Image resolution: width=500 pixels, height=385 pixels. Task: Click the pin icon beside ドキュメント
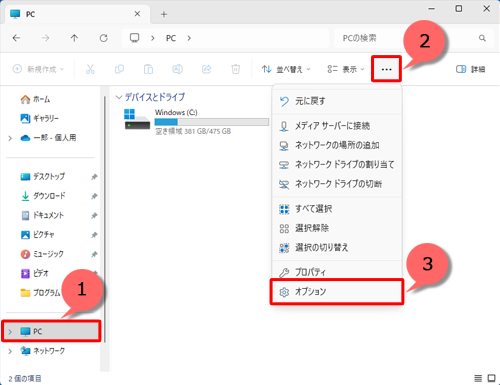[x=94, y=215]
